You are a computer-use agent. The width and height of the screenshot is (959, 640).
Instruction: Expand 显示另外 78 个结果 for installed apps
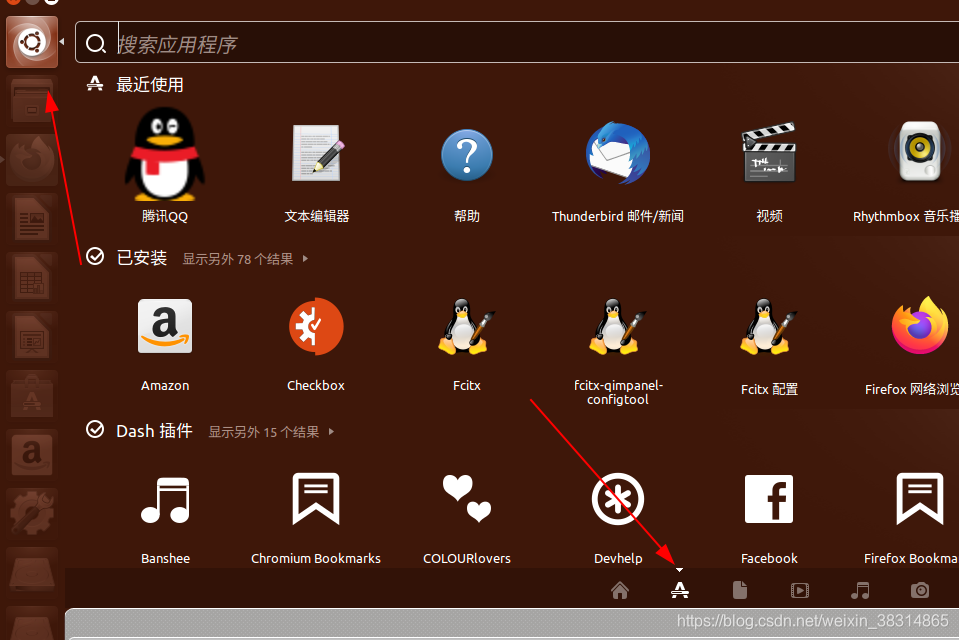[x=245, y=259]
